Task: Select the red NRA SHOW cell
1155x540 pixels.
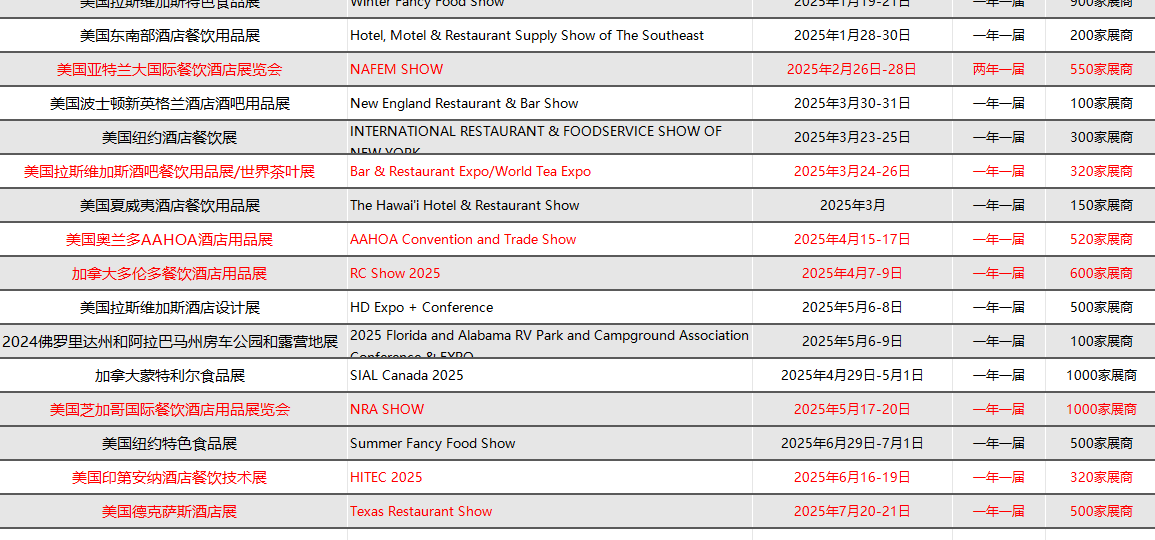Action: pyautogui.click(x=387, y=409)
